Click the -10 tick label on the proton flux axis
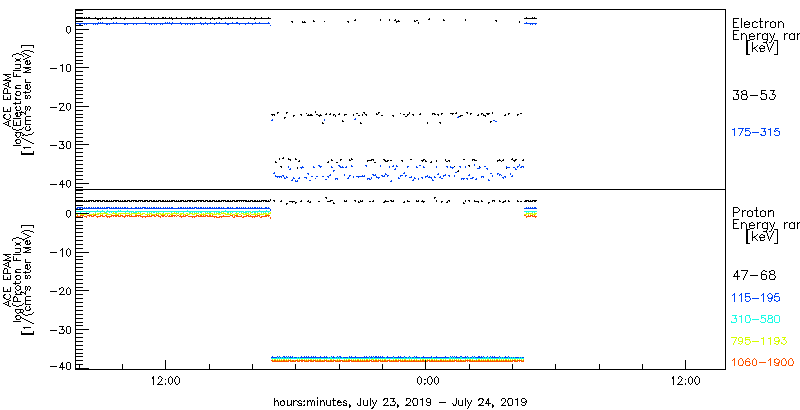 pyautogui.click(x=60, y=252)
